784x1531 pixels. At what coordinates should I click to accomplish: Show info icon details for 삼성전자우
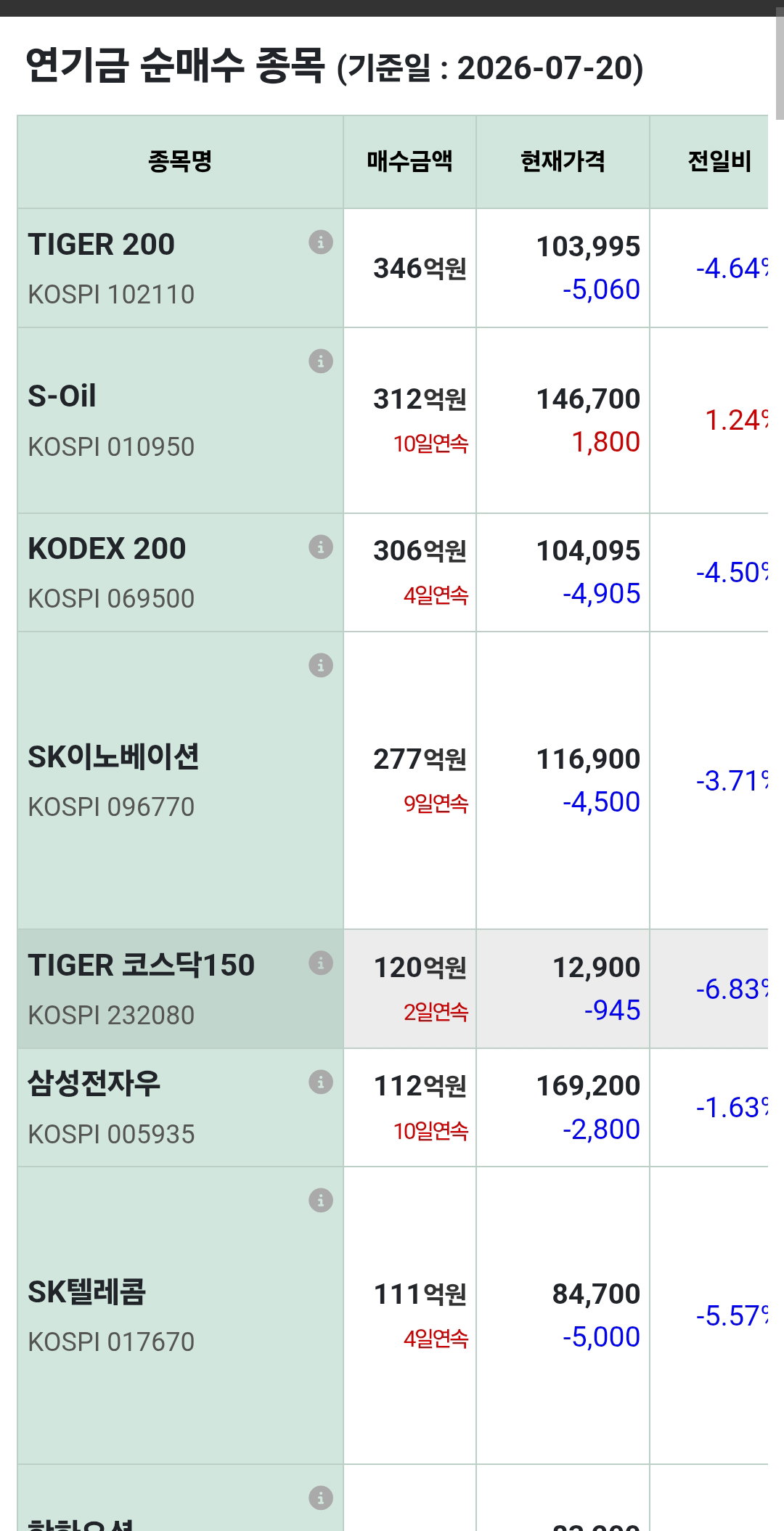point(321,1082)
